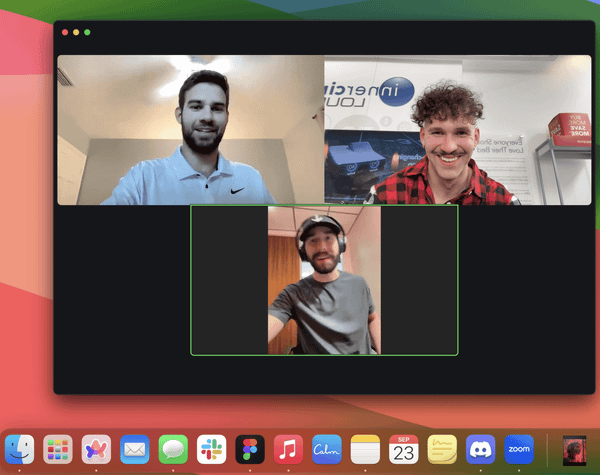
Task: Open Figma dock icon
Action: tap(250, 449)
